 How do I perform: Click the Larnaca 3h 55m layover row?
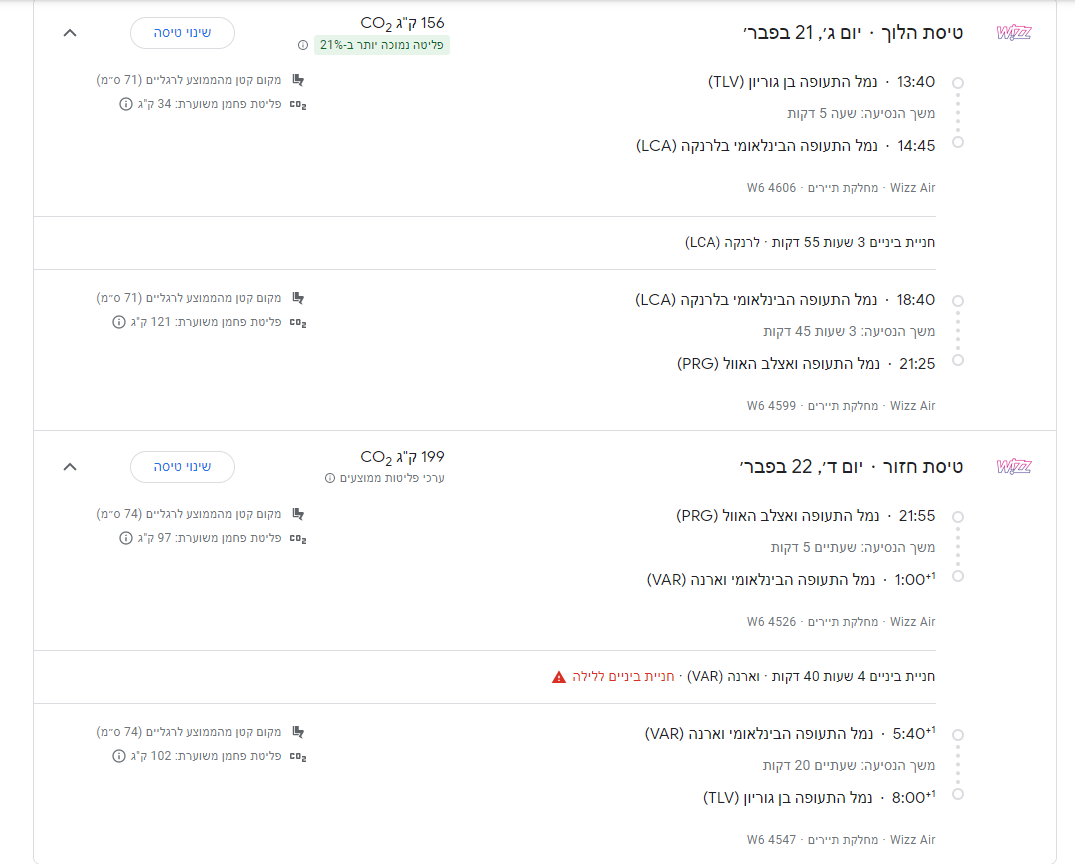tap(810, 242)
